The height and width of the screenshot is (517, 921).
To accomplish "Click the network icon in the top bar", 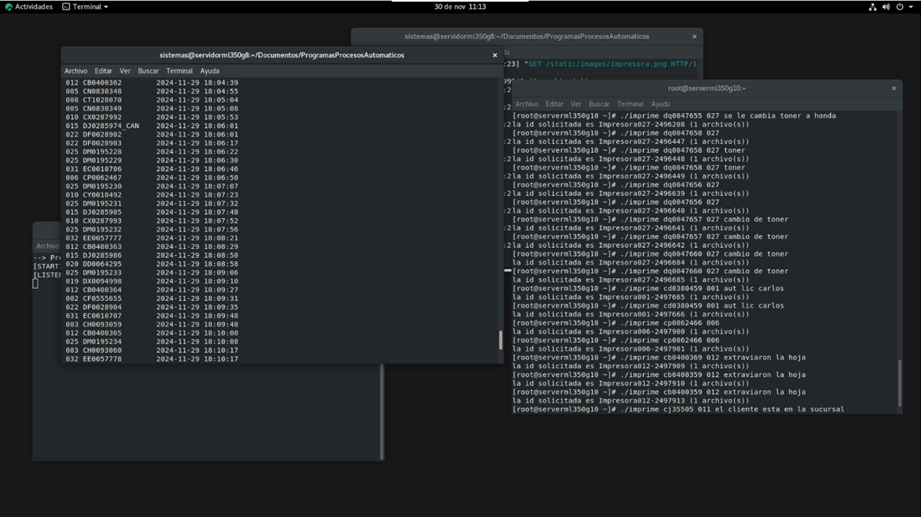I will (872, 7).
